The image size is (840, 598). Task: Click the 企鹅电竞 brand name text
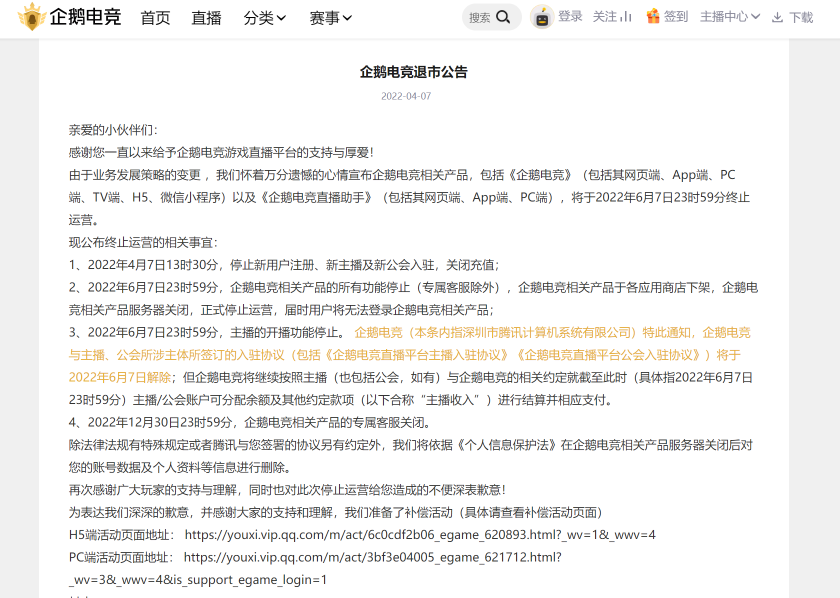click(x=86, y=17)
